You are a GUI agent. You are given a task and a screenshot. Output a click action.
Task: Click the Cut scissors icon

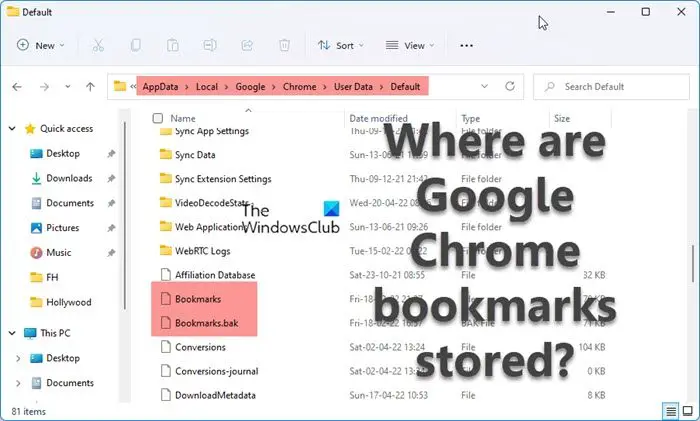[98, 46]
